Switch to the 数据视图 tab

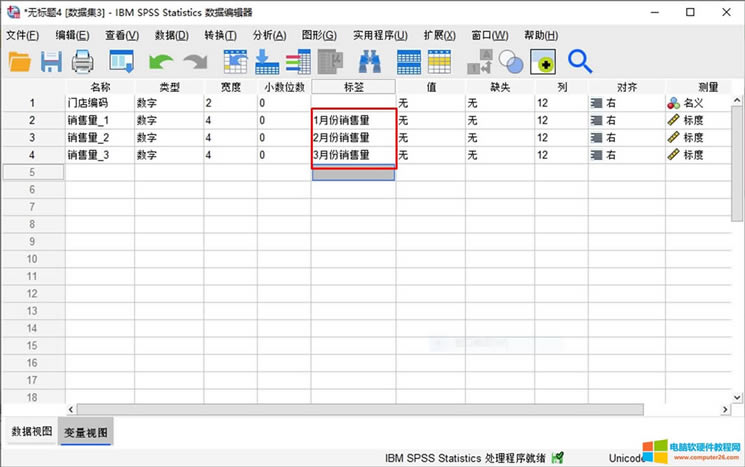coord(31,432)
